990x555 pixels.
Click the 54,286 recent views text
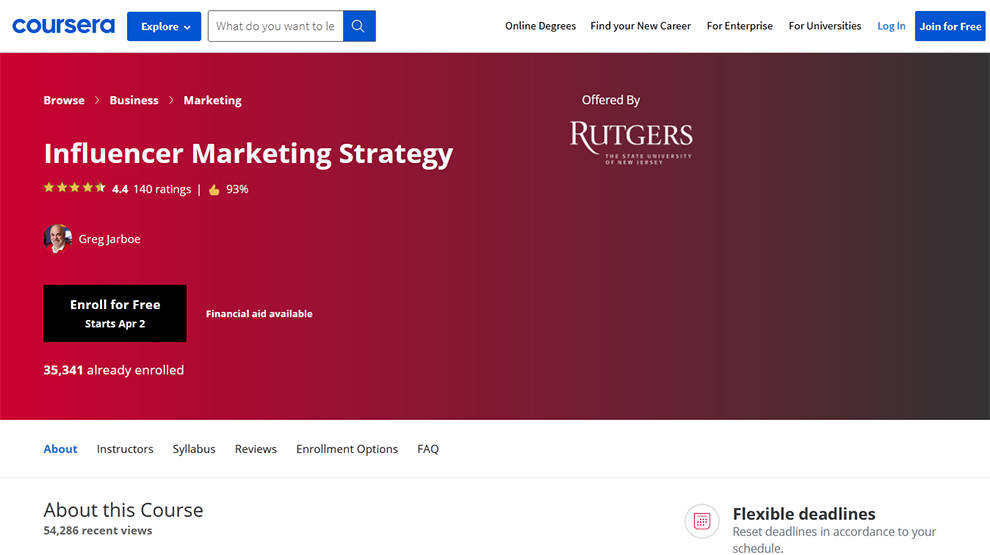coord(98,530)
